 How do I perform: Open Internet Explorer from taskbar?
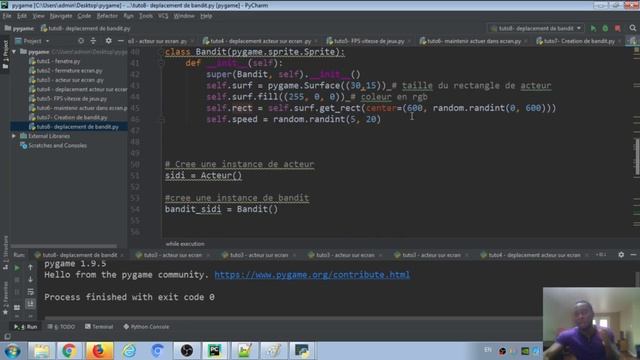pos(129,351)
